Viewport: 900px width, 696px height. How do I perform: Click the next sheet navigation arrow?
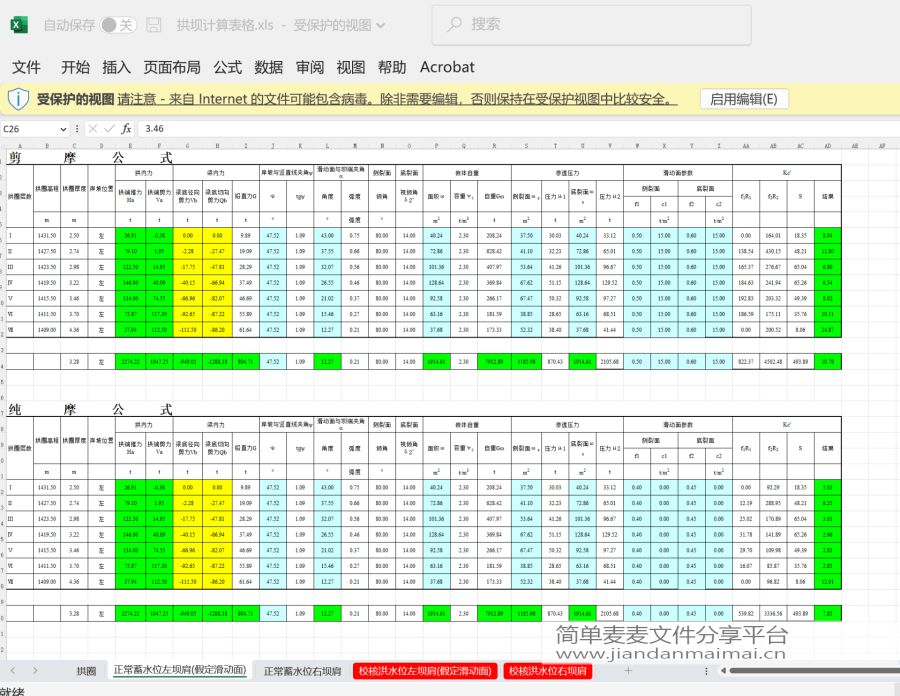click(x=35, y=670)
